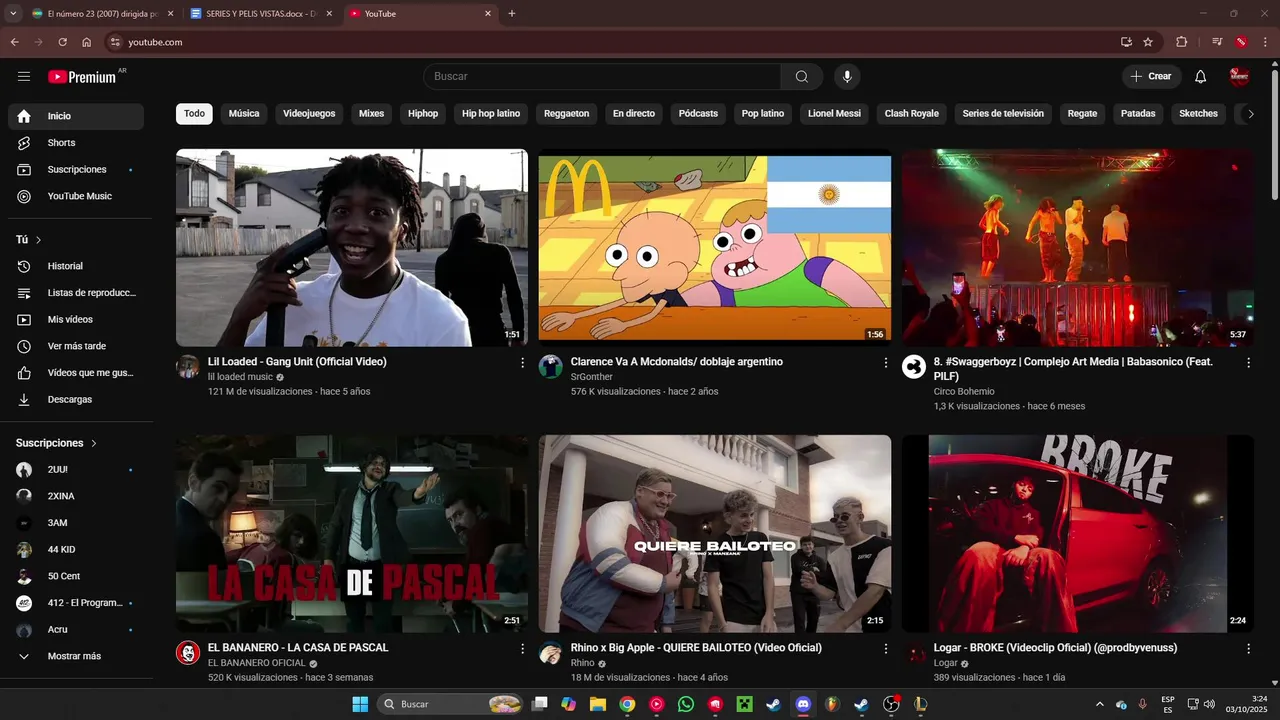Select the Hip hop latino chip
Screen dimensions: 1280x720
(x=491, y=114)
